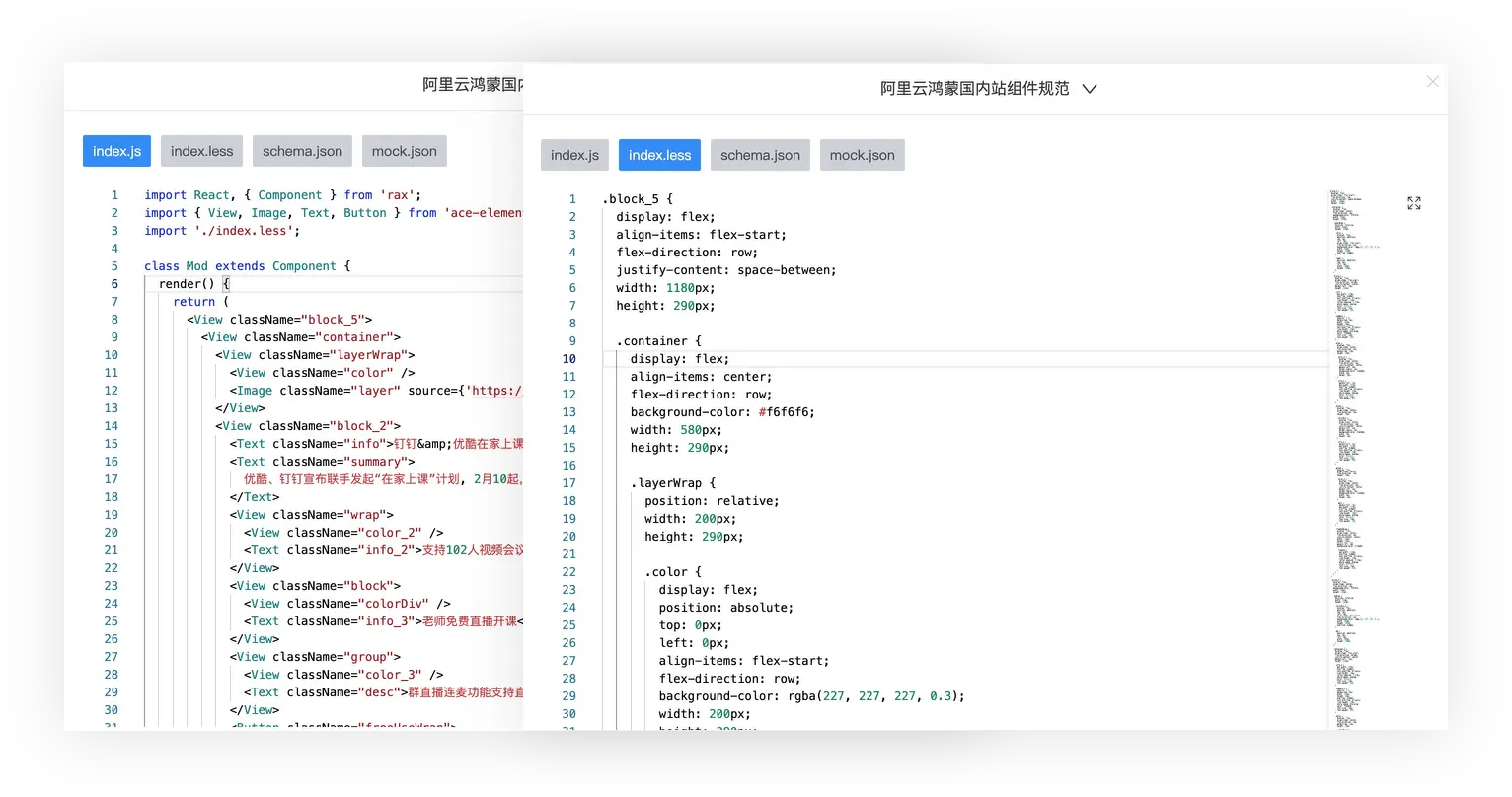
Task: Click line number 6 in the index.js gutter
Action: [114, 284]
